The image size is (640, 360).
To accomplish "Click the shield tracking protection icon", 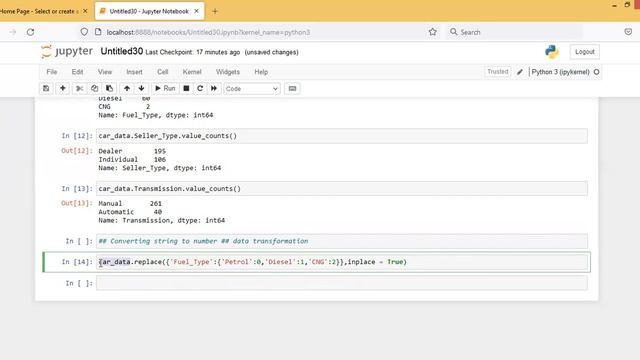I will pos(84,32).
